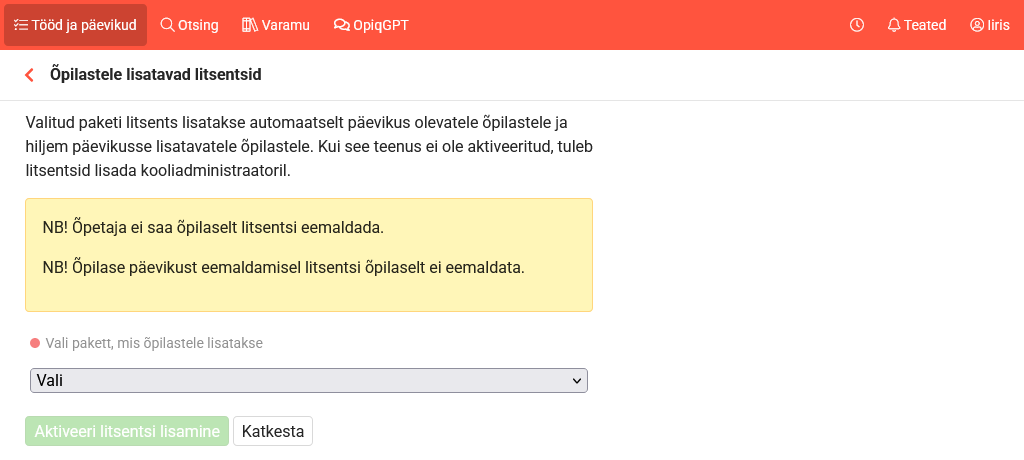Open the Tööd ja päevikud tab
Viewport: 1024px width, 460px height.
(84, 25)
